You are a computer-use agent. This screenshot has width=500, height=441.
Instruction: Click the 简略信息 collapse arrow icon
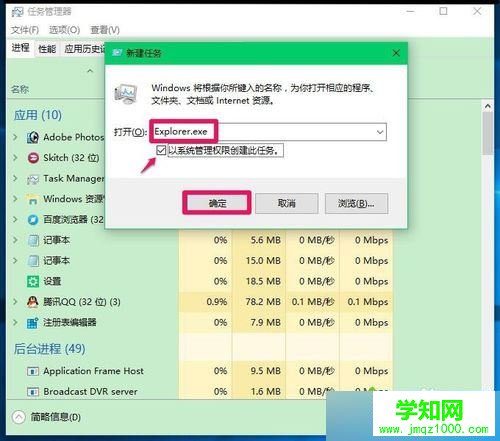[19, 417]
